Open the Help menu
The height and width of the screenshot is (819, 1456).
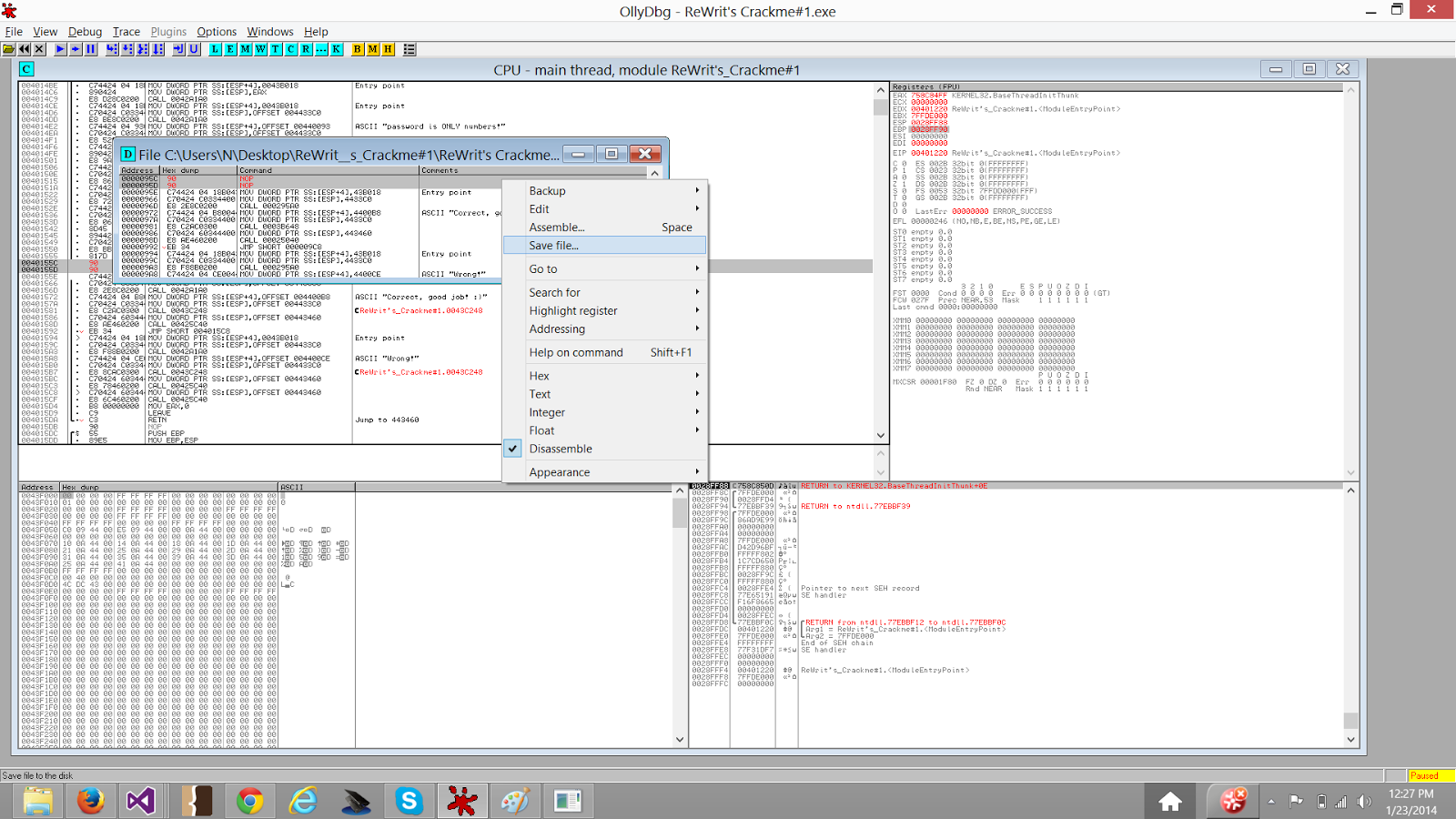(x=316, y=32)
